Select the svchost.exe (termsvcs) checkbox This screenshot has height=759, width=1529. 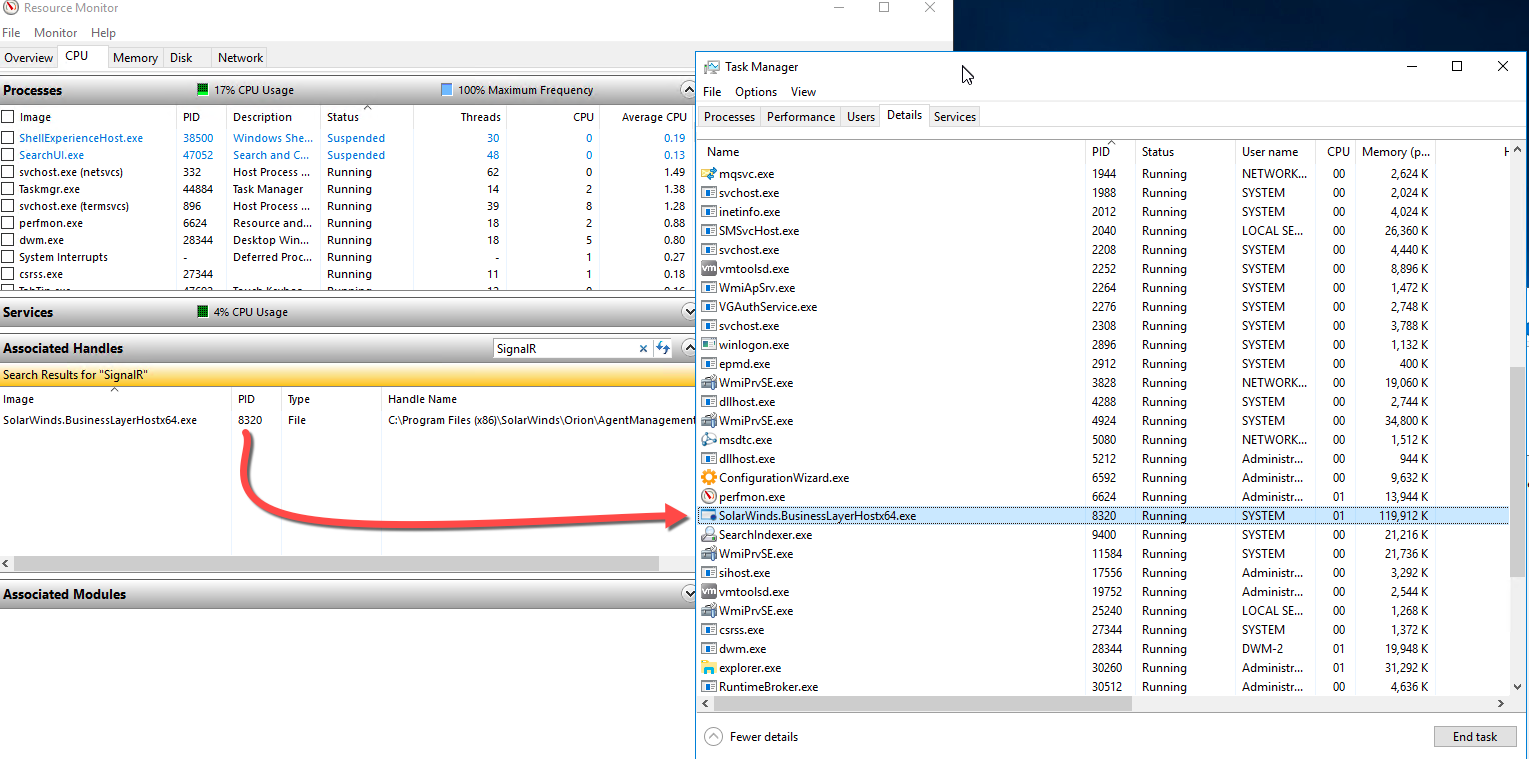point(8,206)
